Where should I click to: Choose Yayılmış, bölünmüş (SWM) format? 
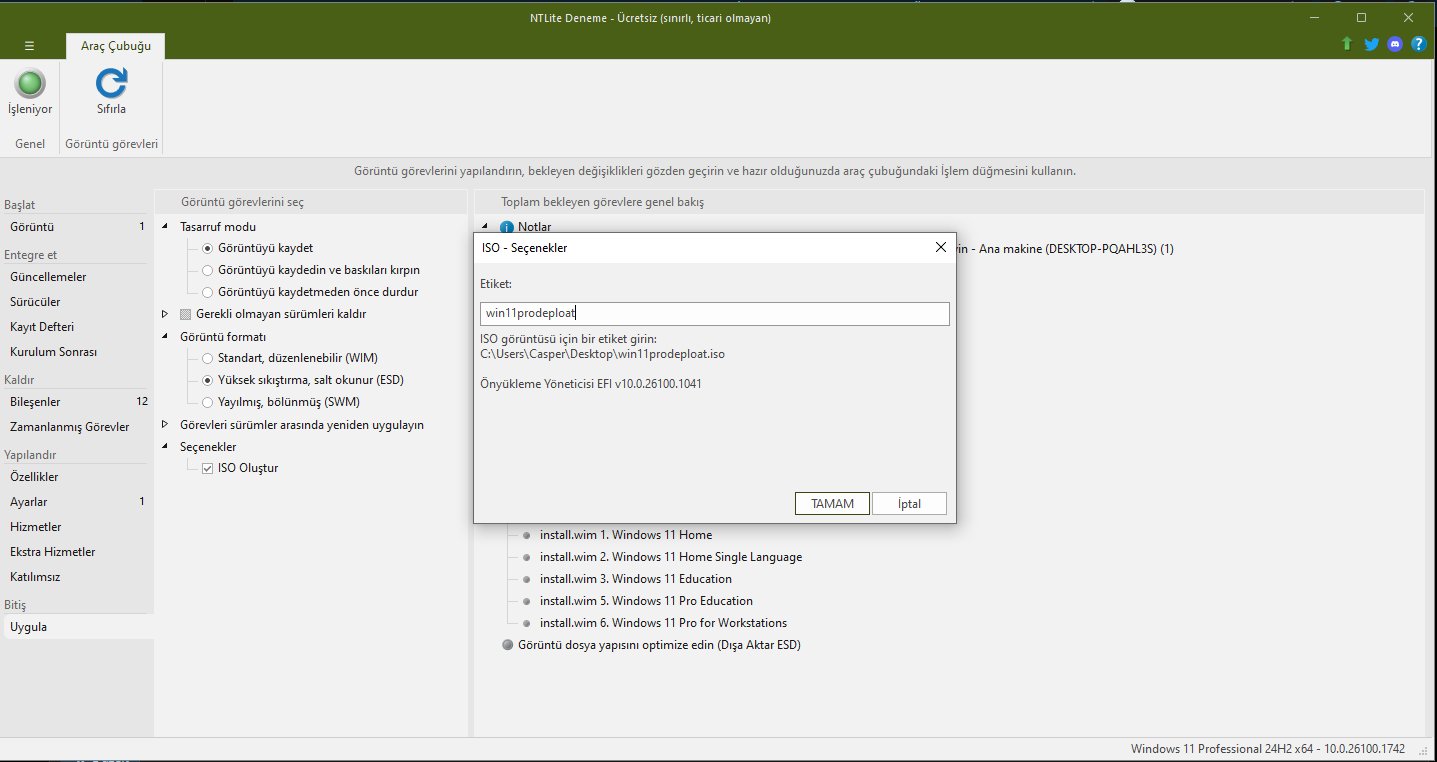click(x=208, y=402)
